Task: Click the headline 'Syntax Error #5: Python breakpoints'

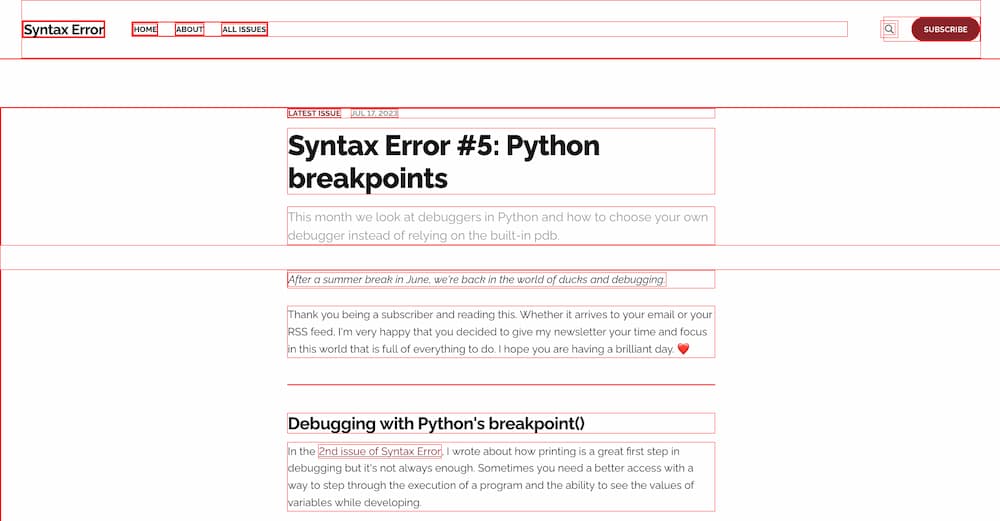Action: point(501,161)
